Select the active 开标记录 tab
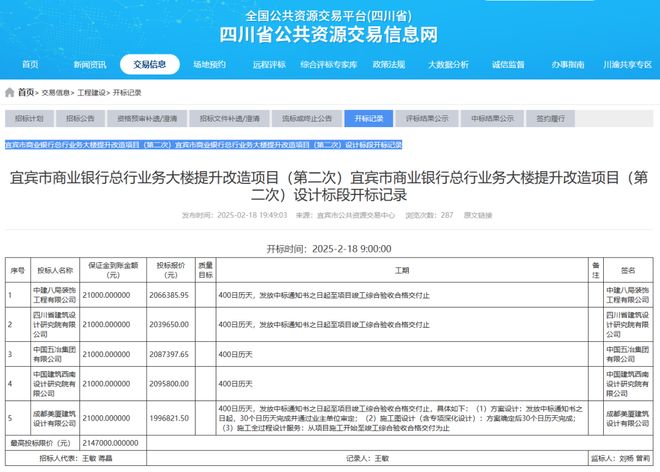The image size is (660, 472). (x=369, y=119)
